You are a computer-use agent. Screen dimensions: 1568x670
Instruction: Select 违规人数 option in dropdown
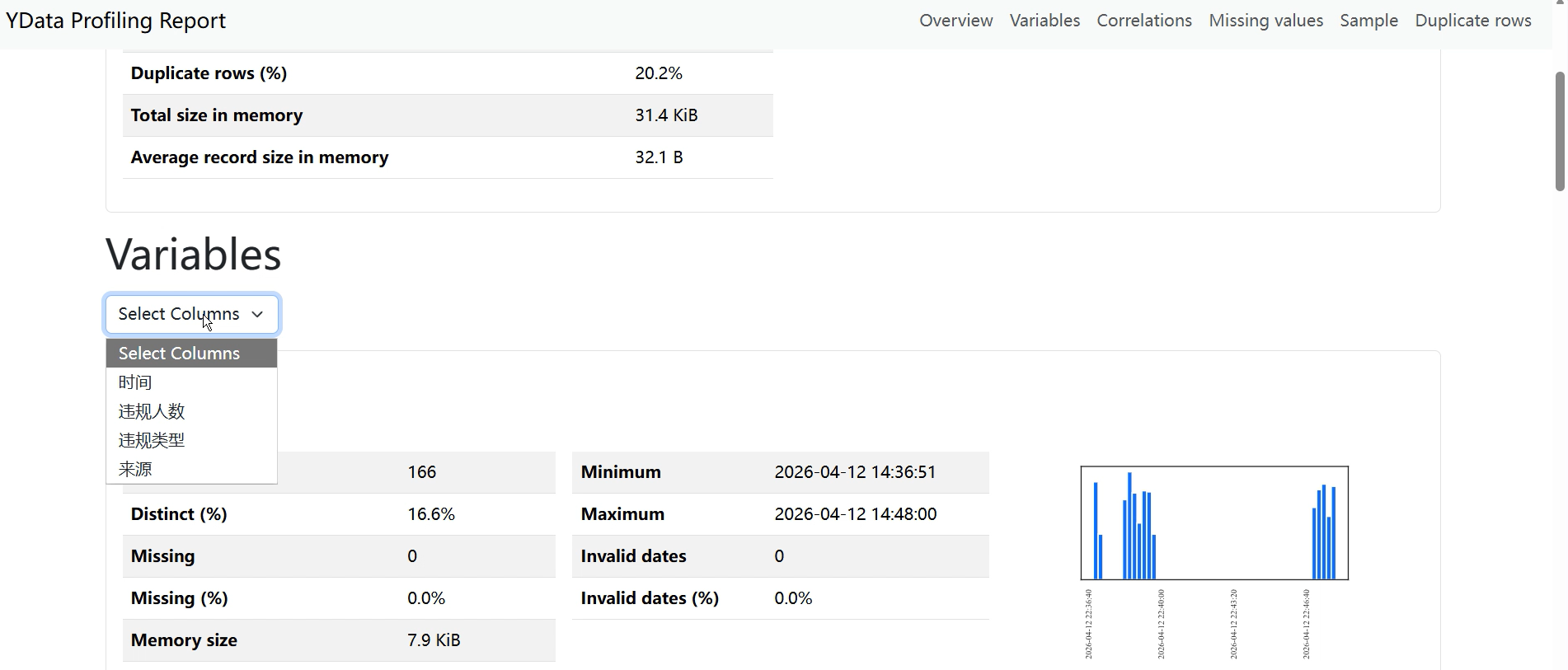pyautogui.click(x=152, y=411)
